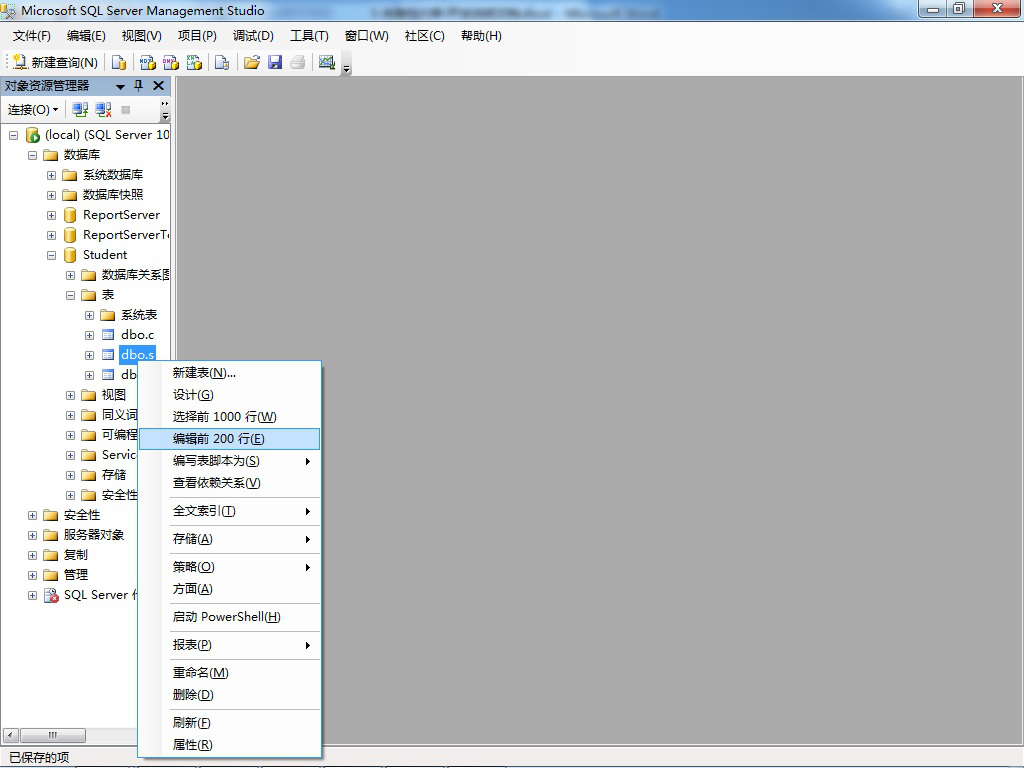Open the 编写表脚本为(S) submenu

point(230,461)
